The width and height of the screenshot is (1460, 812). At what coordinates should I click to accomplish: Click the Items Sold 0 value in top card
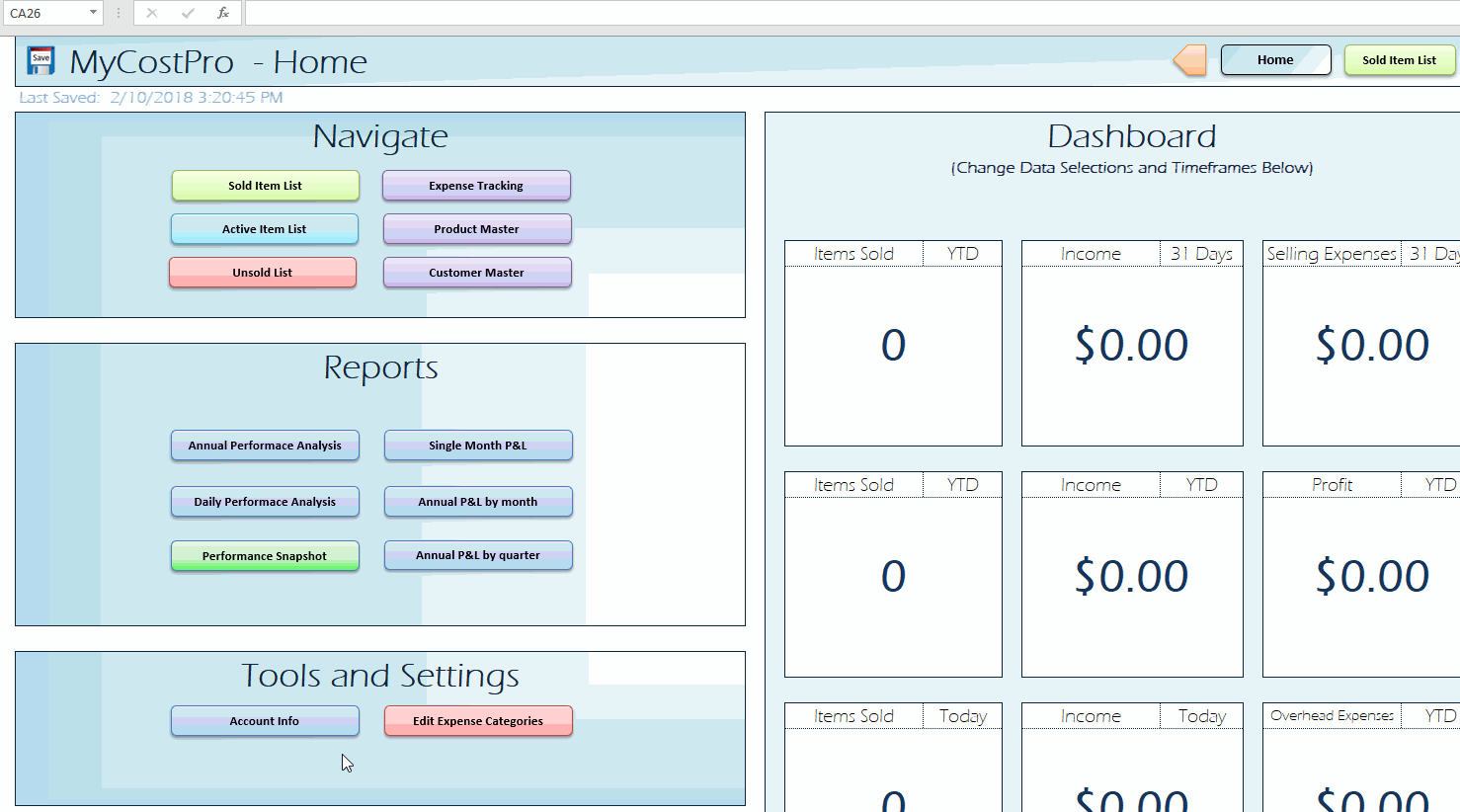[x=893, y=345]
